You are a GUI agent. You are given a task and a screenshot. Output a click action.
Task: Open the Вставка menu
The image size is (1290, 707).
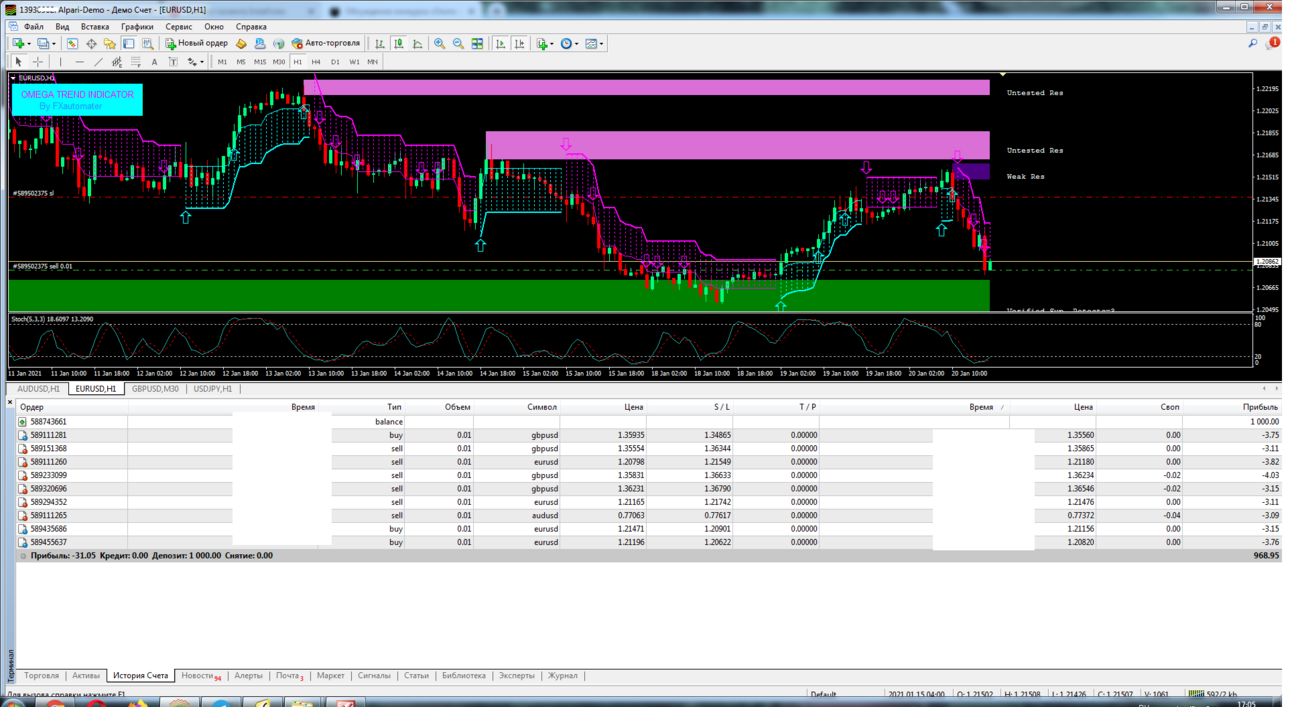coord(95,27)
